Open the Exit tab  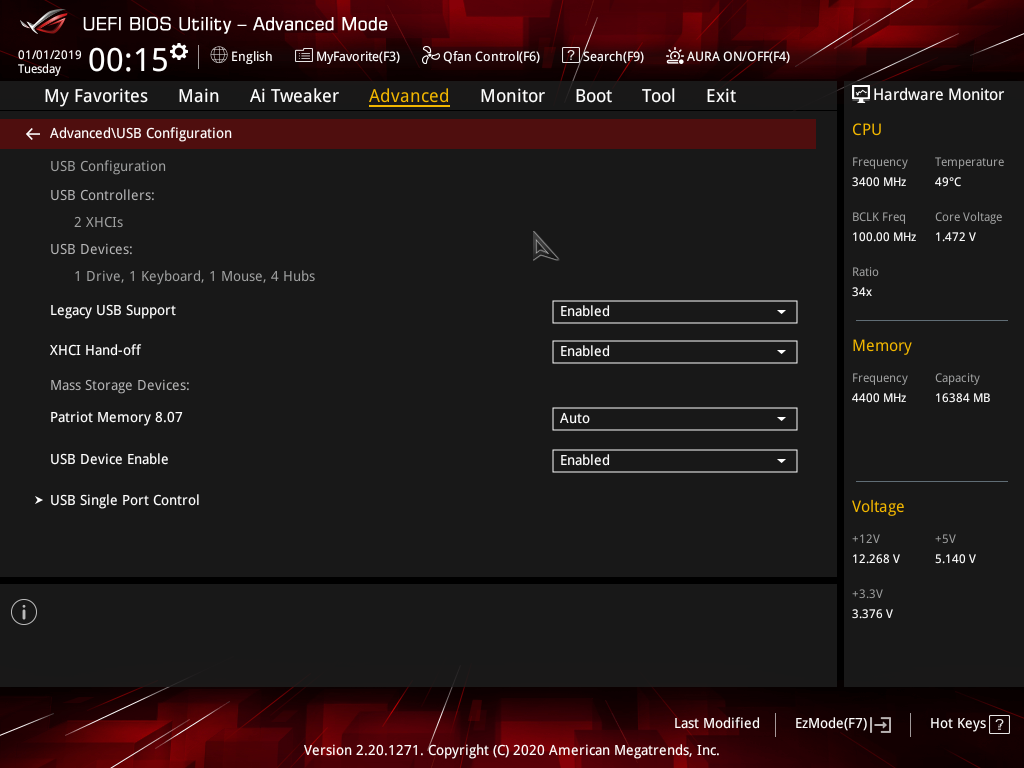pos(721,96)
